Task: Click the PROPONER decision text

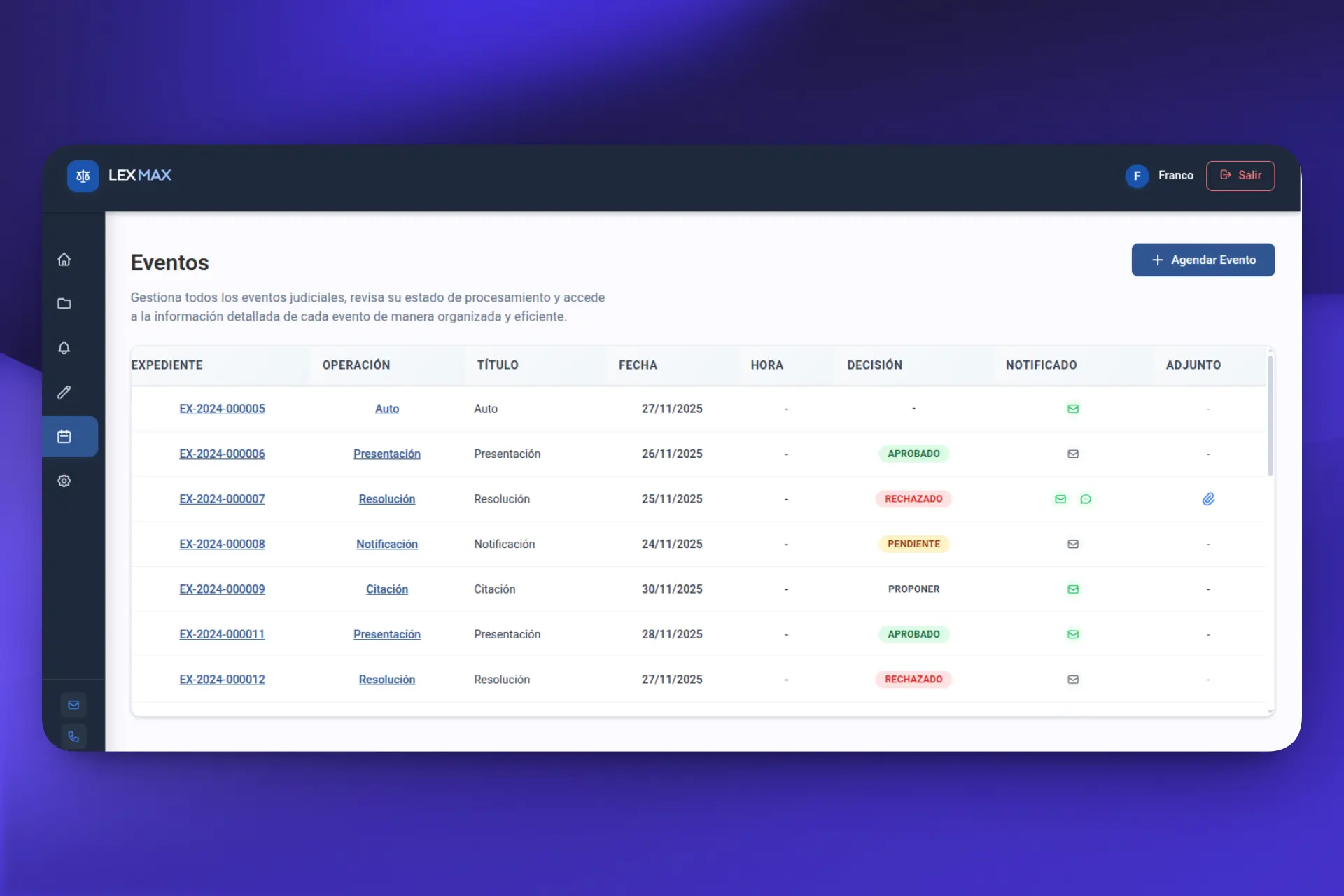Action: pos(913,589)
